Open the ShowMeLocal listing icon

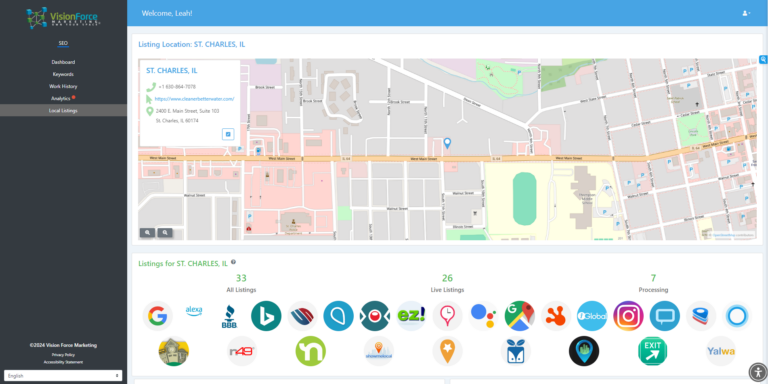point(379,351)
